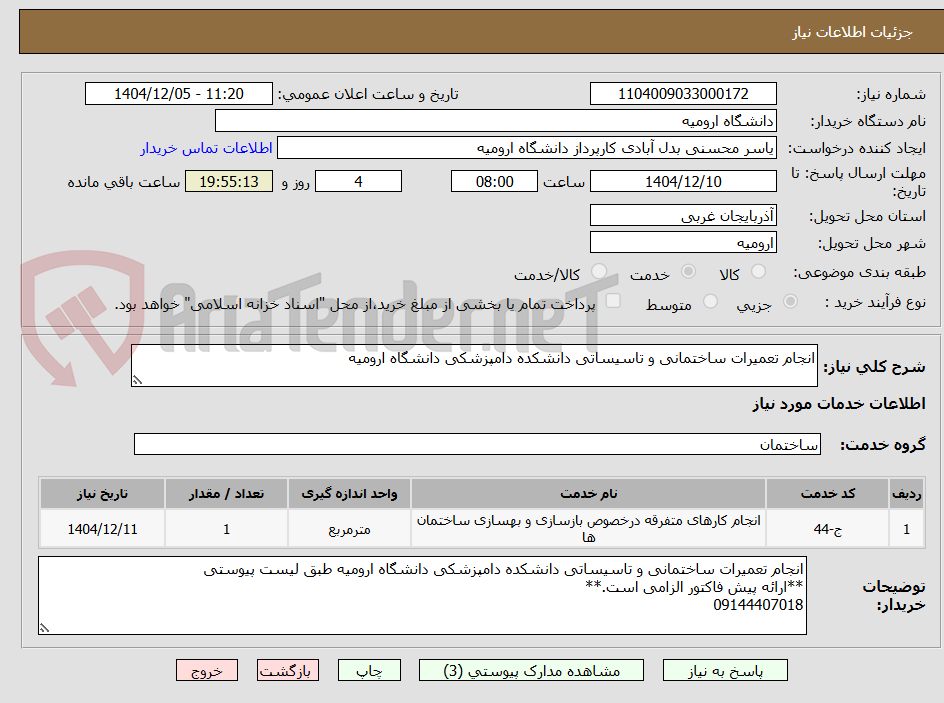Screen dimensions: 944x703
Task: Click the remaining days field '4'
Action: [x=358, y=181]
